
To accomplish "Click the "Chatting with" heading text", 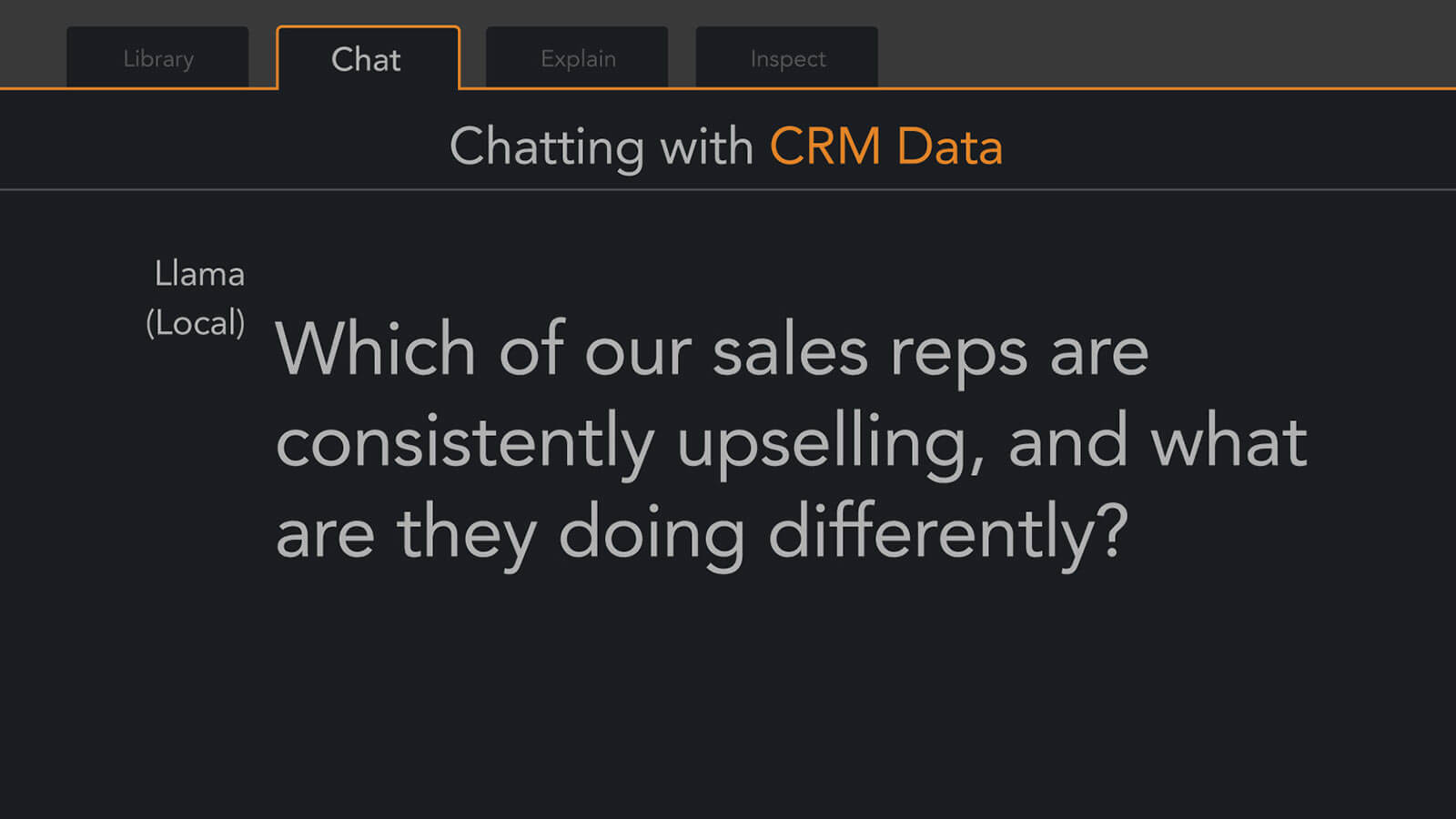I will point(601,147).
